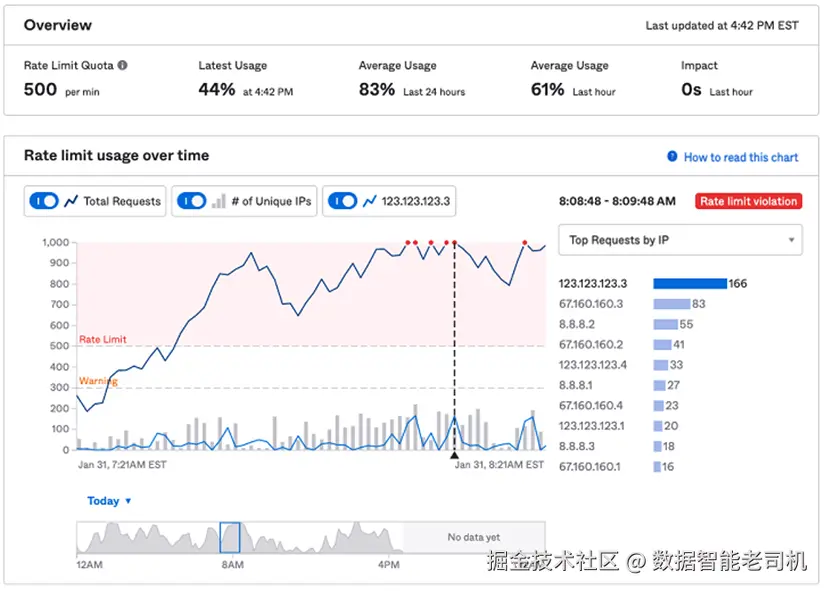Screen dimensions: 825x591
Task: Click the Total Requests line chart icon
Action: tap(71, 201)
